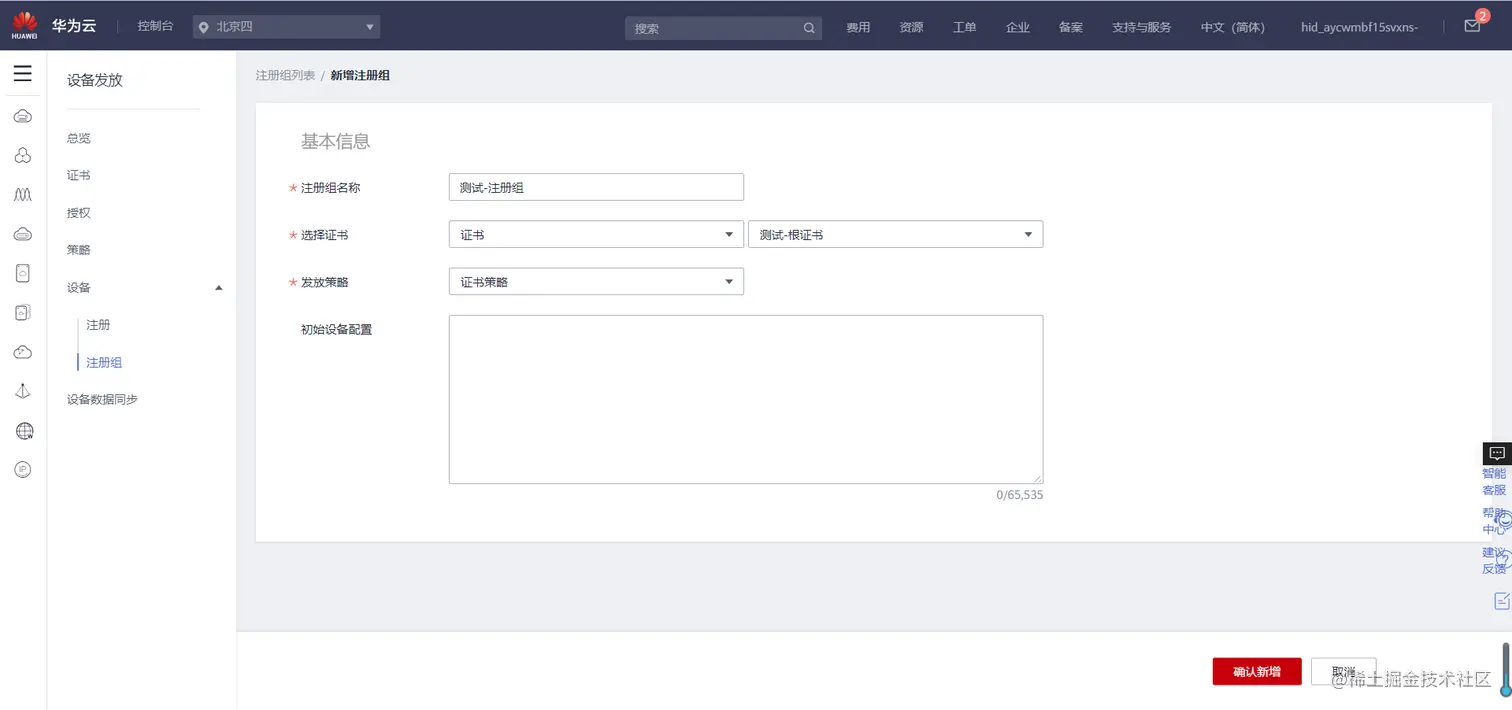Go to 证书 in the sidebar
Screen dimensions: 1512x710
tap(79, 175)
